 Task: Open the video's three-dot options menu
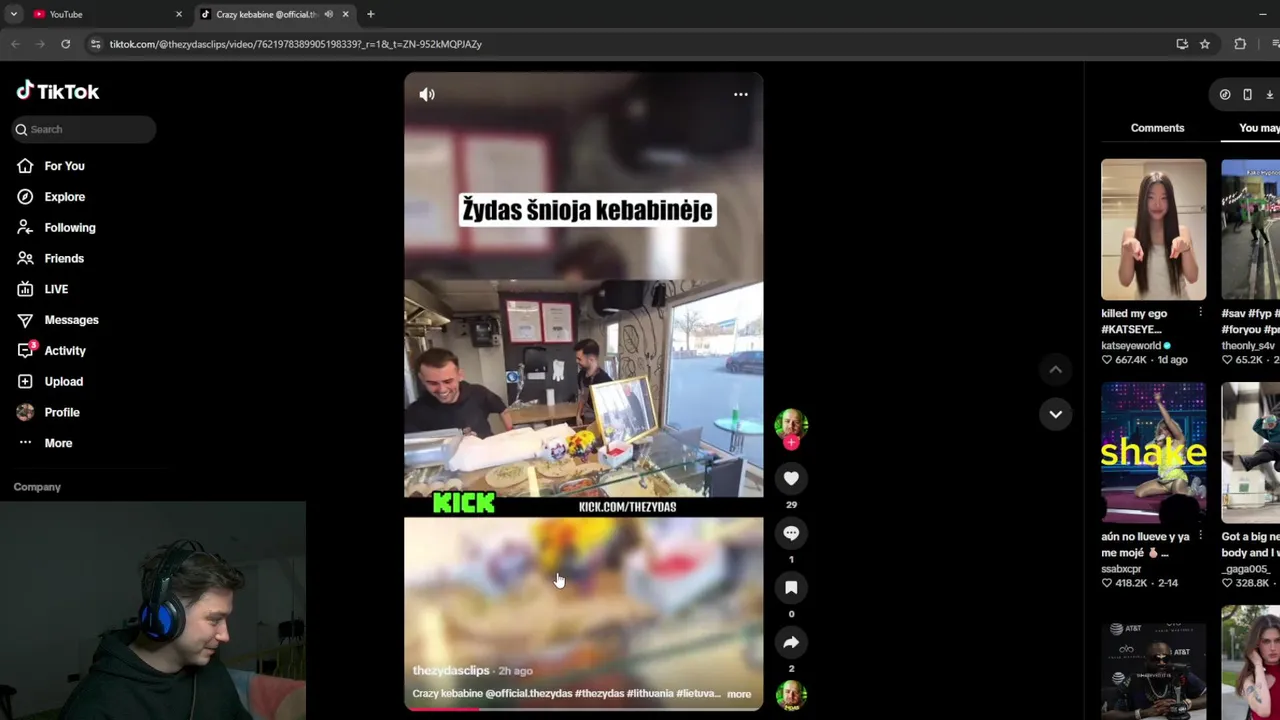(x=741, y=94)
